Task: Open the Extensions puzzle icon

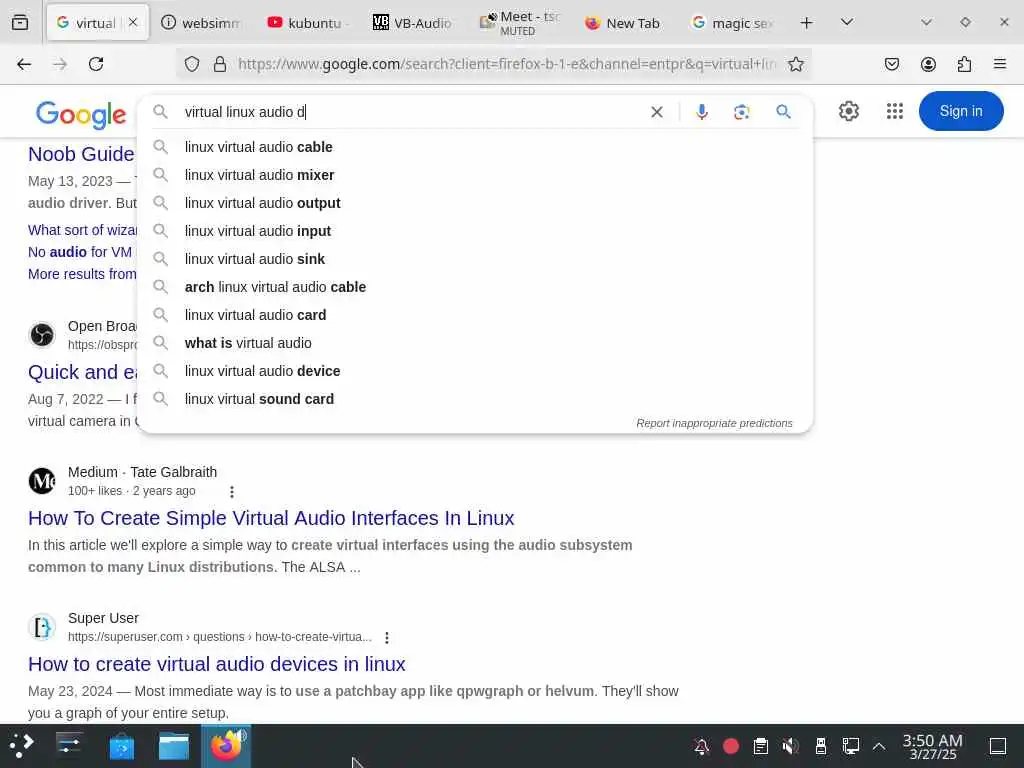Action: pyautogui.click(x=964, y=64)
